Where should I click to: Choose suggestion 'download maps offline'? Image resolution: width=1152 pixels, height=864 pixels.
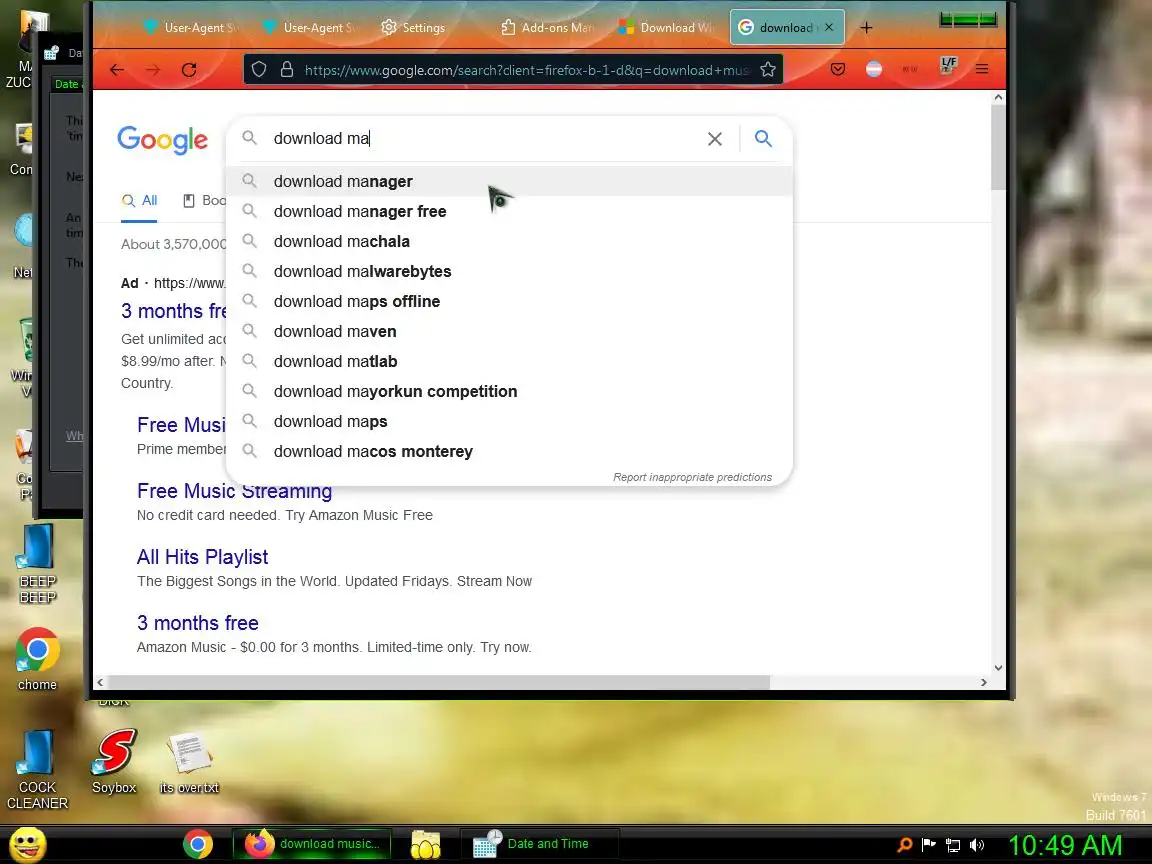(x=510, y=302)
